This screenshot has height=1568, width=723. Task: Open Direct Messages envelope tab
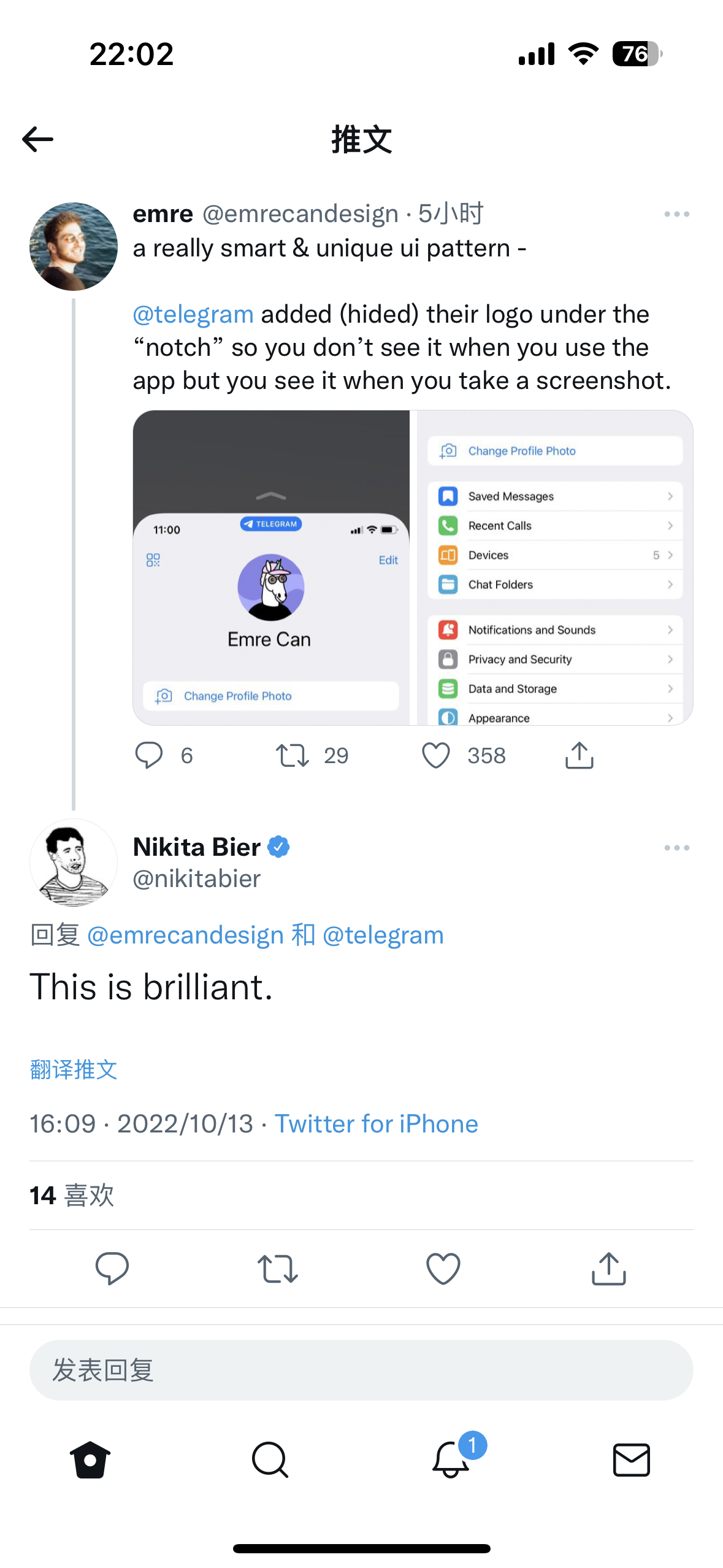632,1459
